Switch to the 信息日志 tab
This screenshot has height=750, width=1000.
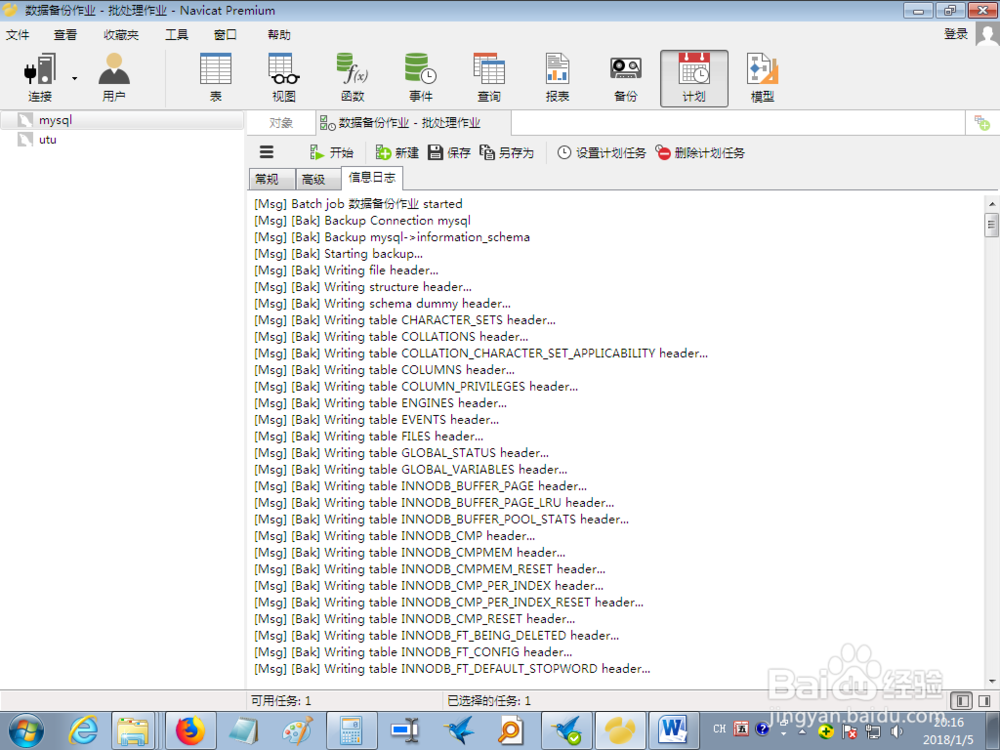(372, 177)
